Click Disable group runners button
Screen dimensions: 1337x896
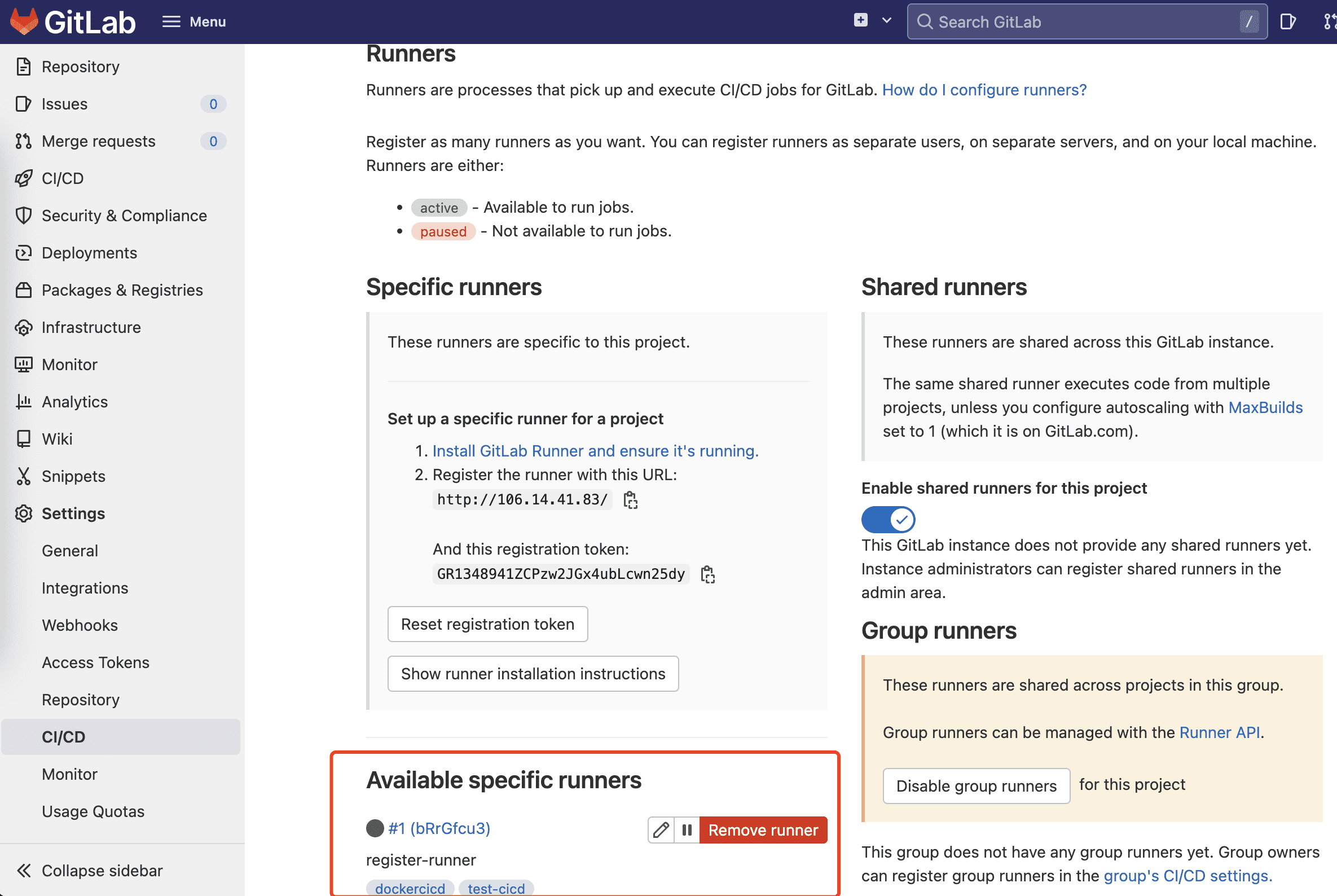[976, 786]
